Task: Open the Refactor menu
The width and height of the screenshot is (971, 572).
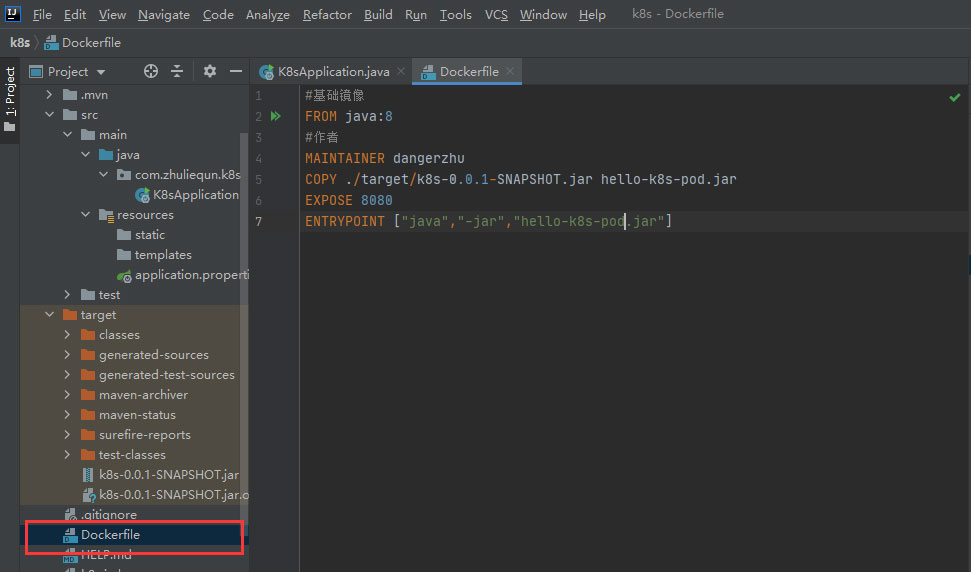Action: pos(327,15)
